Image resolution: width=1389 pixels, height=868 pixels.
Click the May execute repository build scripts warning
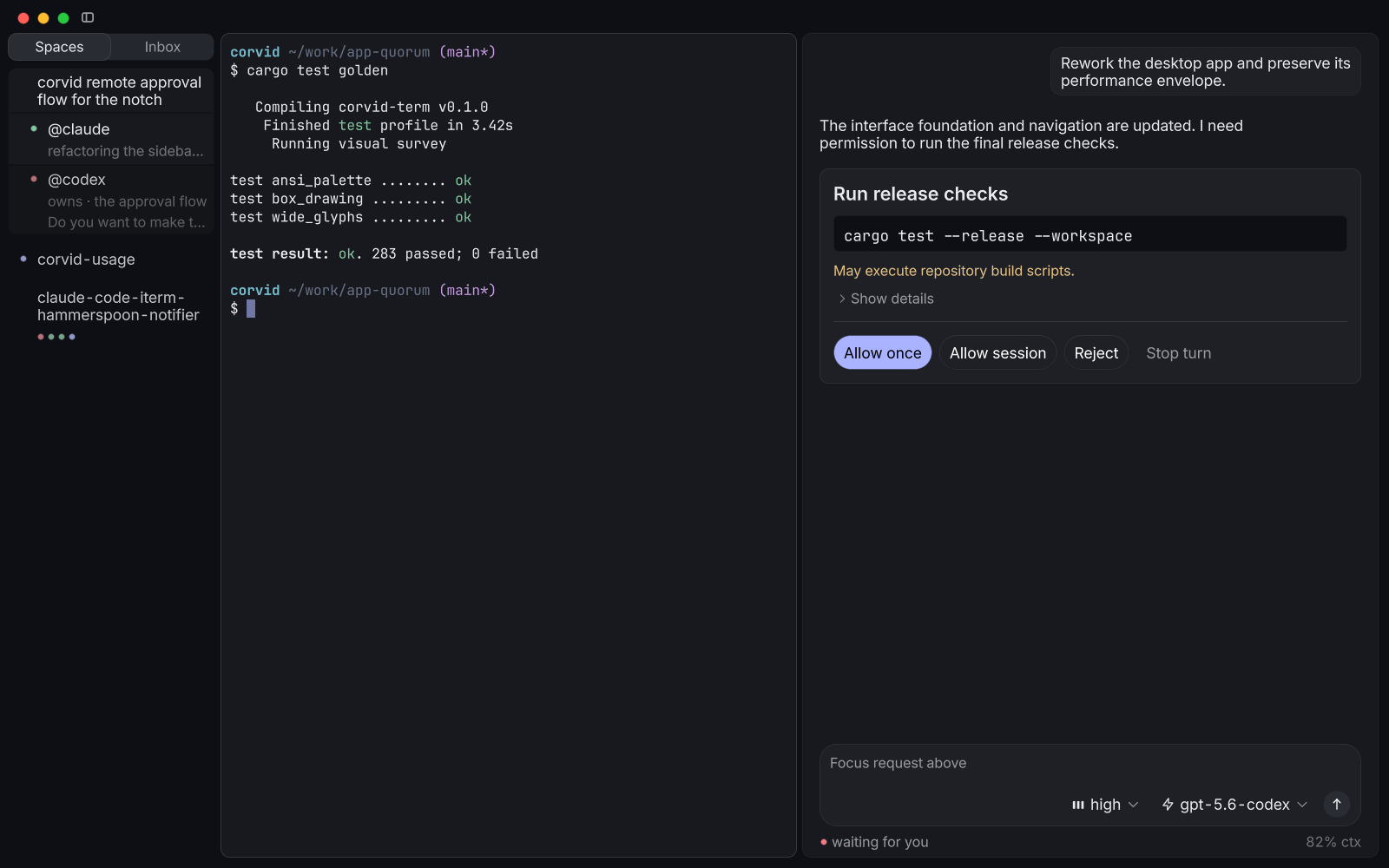pyautogui.click(x=953, y=271)
